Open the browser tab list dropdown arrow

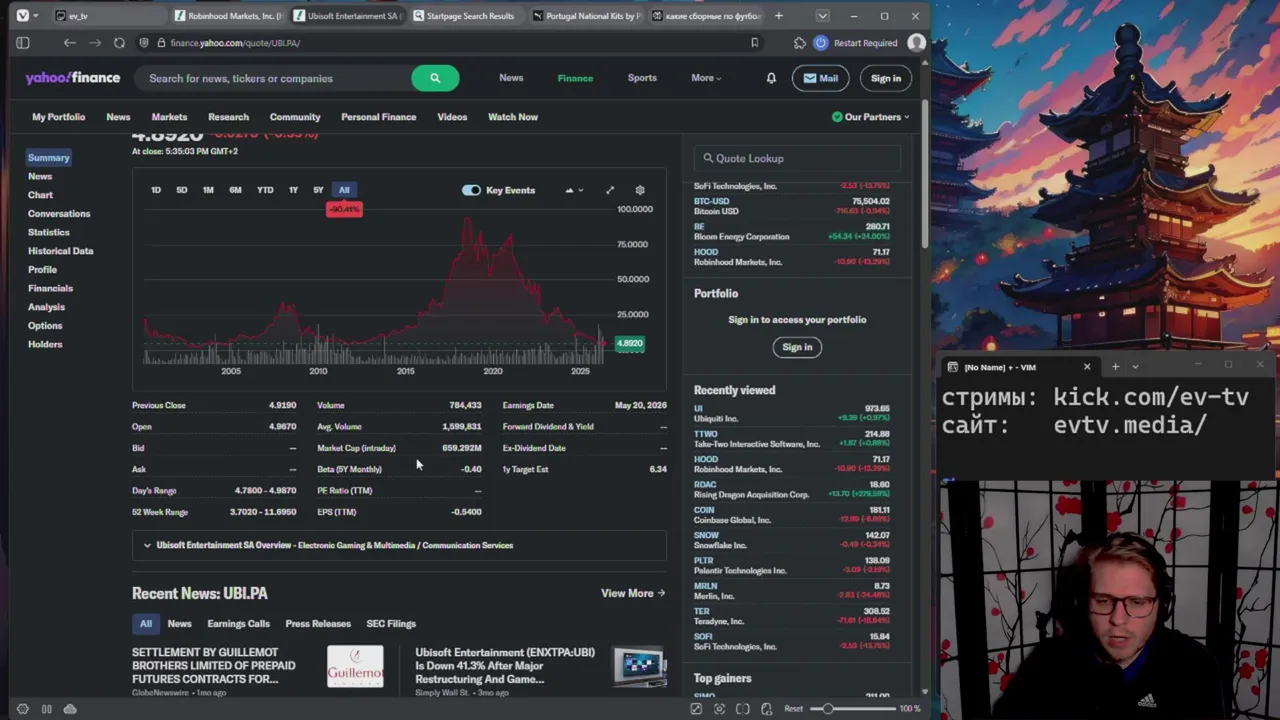tap(822, 16)
